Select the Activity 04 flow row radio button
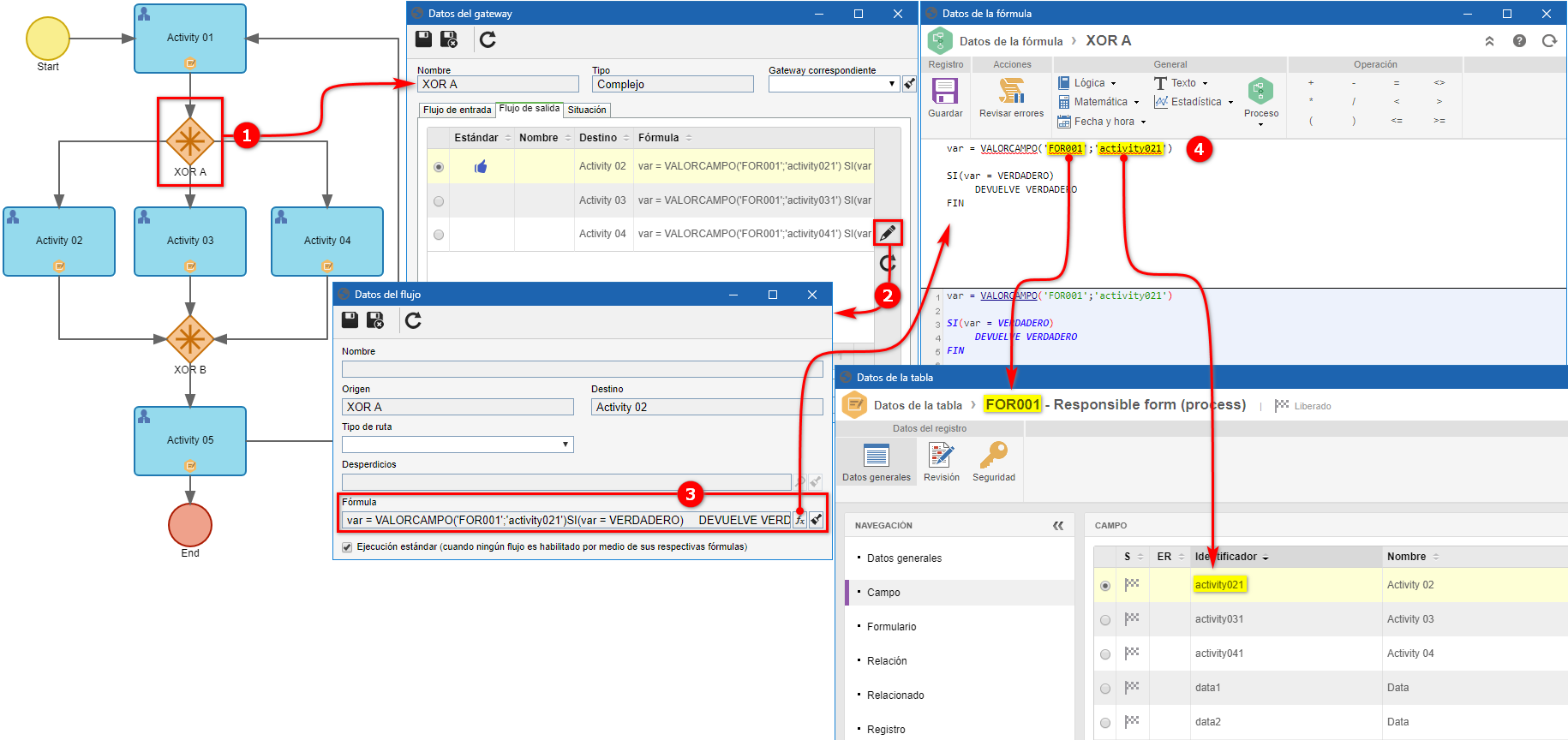The height and width of the screenshot is (740, 1568). click(x=439, y=235)
